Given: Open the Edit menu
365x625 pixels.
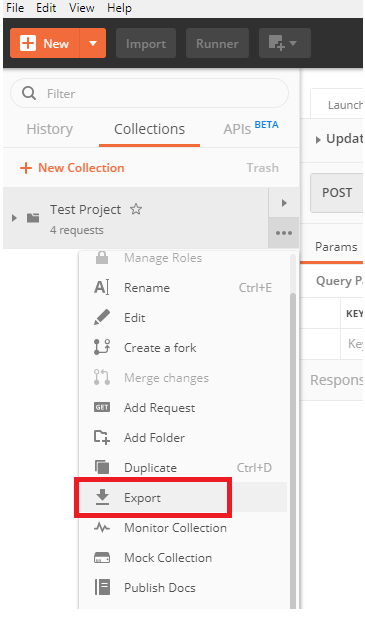Looking at the screenshot, I should [x=46, y=8].
